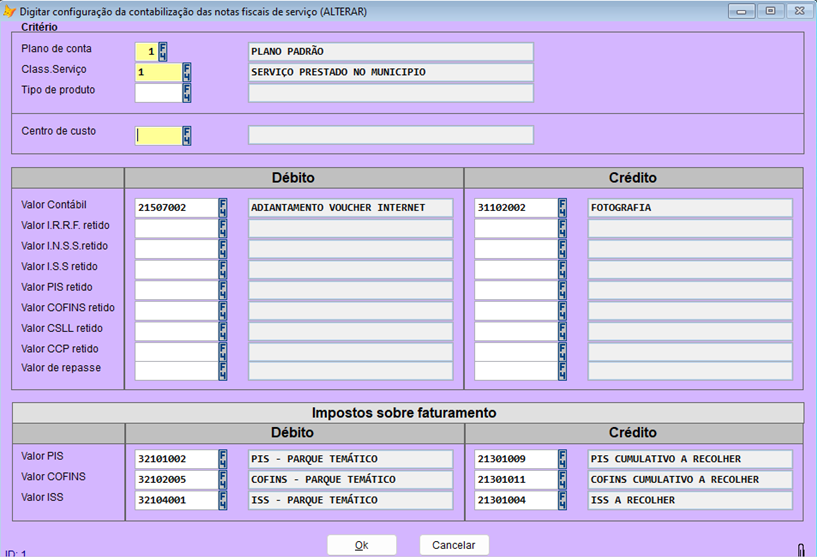
Task: Click the Class.Serviço input field
Action: (x=158, y=72)
